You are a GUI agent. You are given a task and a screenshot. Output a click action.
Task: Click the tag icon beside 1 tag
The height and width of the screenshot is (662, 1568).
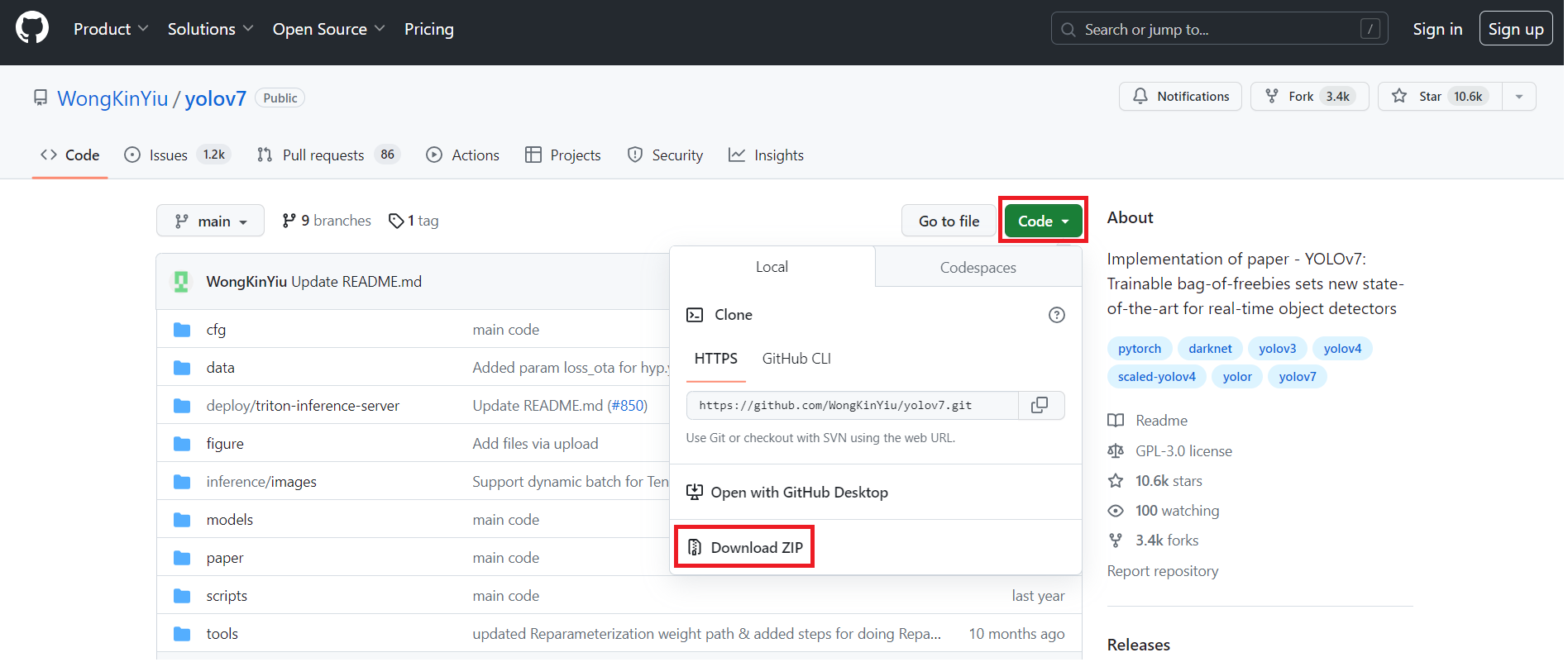(x=396, y=221)
